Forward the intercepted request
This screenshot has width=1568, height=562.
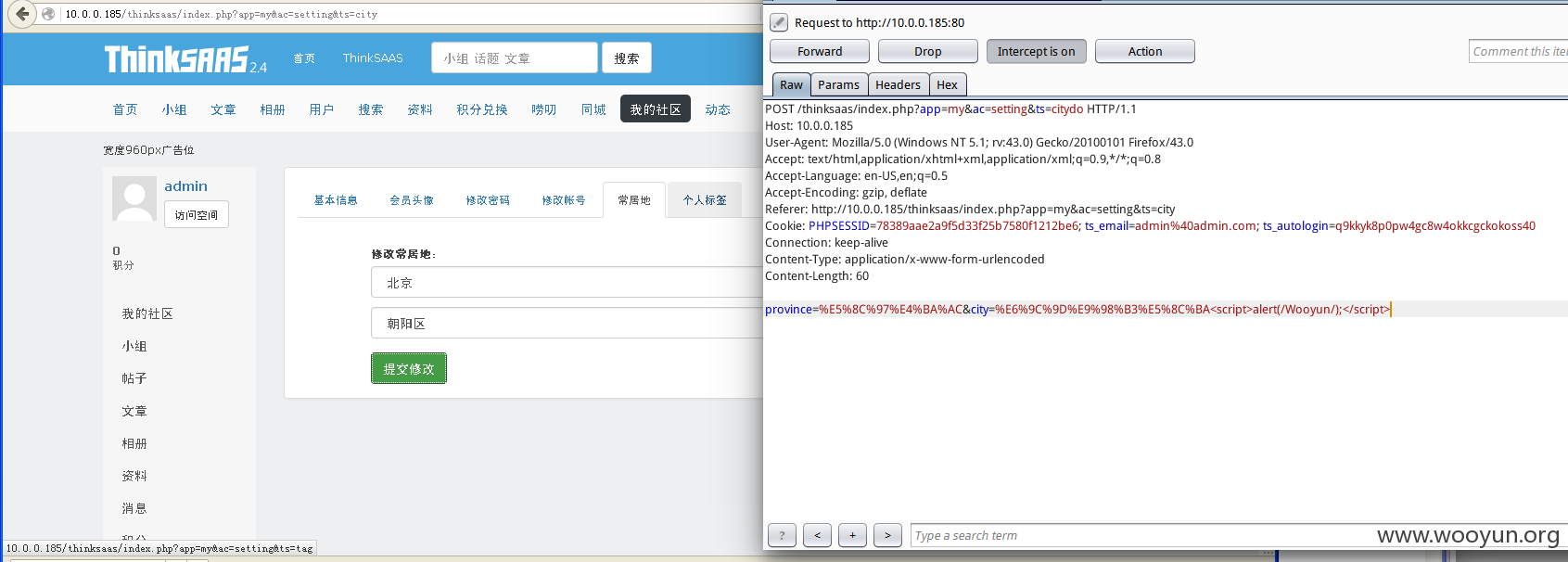(820, 51)
